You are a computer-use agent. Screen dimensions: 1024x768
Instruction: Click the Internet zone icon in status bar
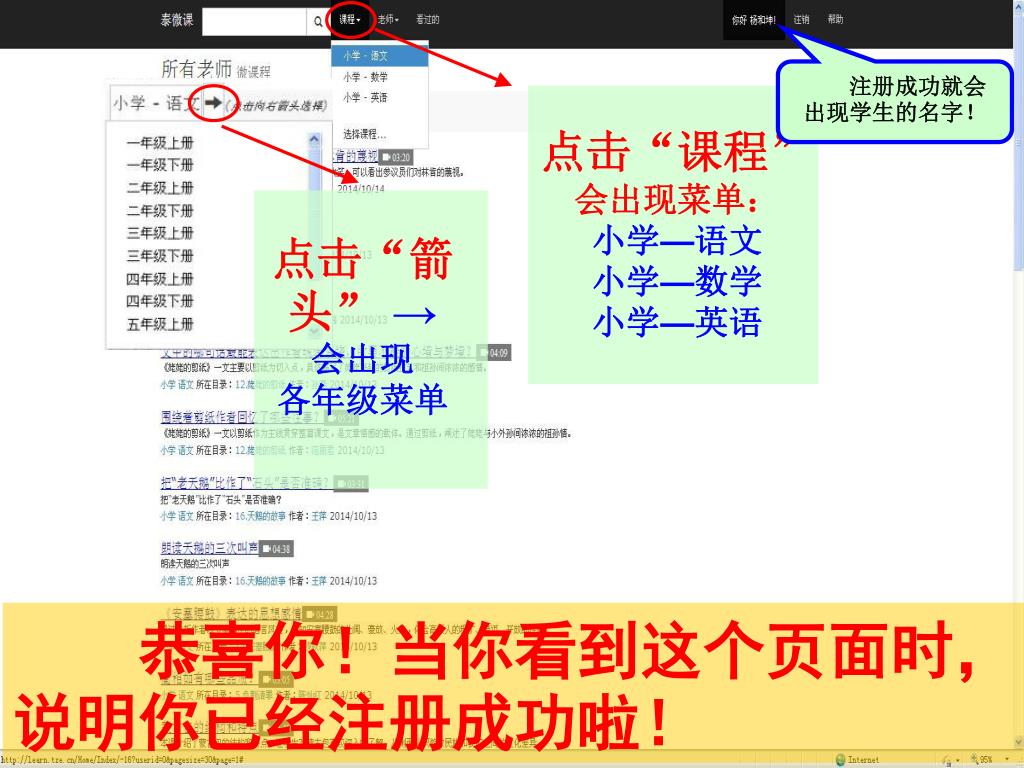(840, 760)
